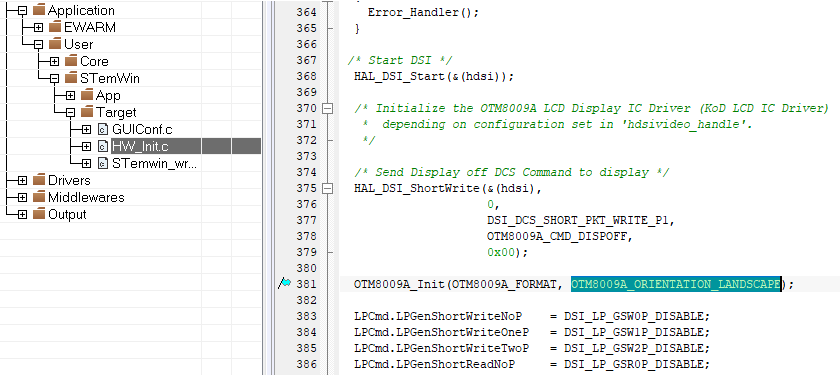Viewport: 840px width, 376px height.
Task: Select GUIConf.c in the project tree
Action: point(142,130)
